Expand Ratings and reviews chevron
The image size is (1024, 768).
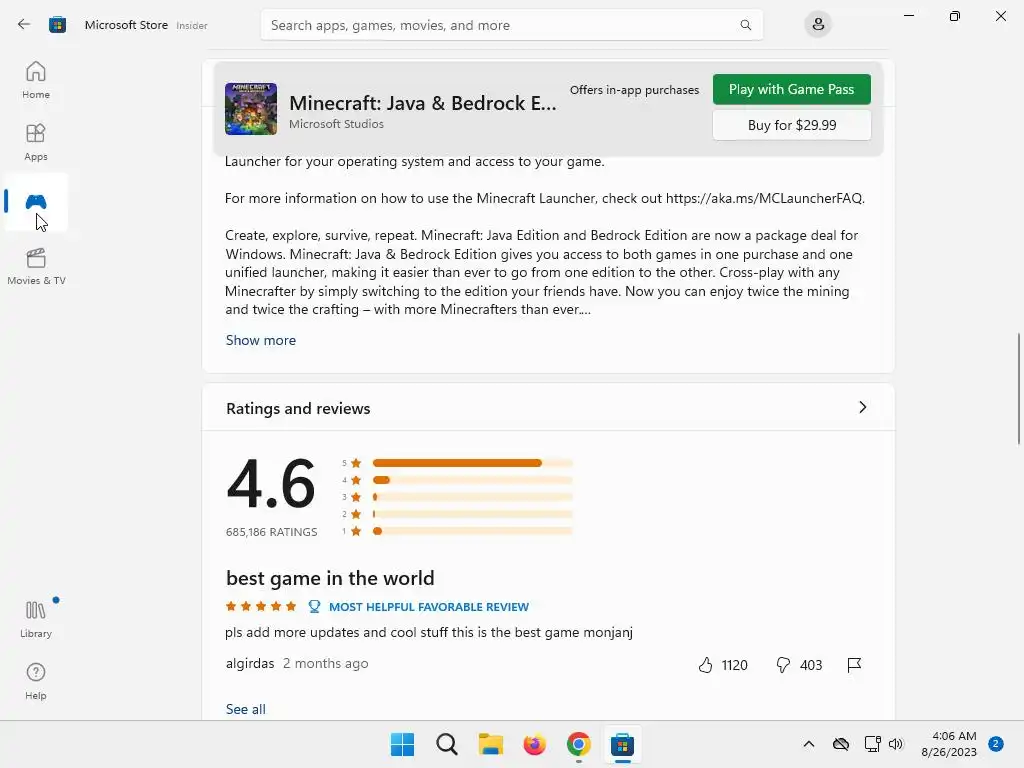[862, 408]
